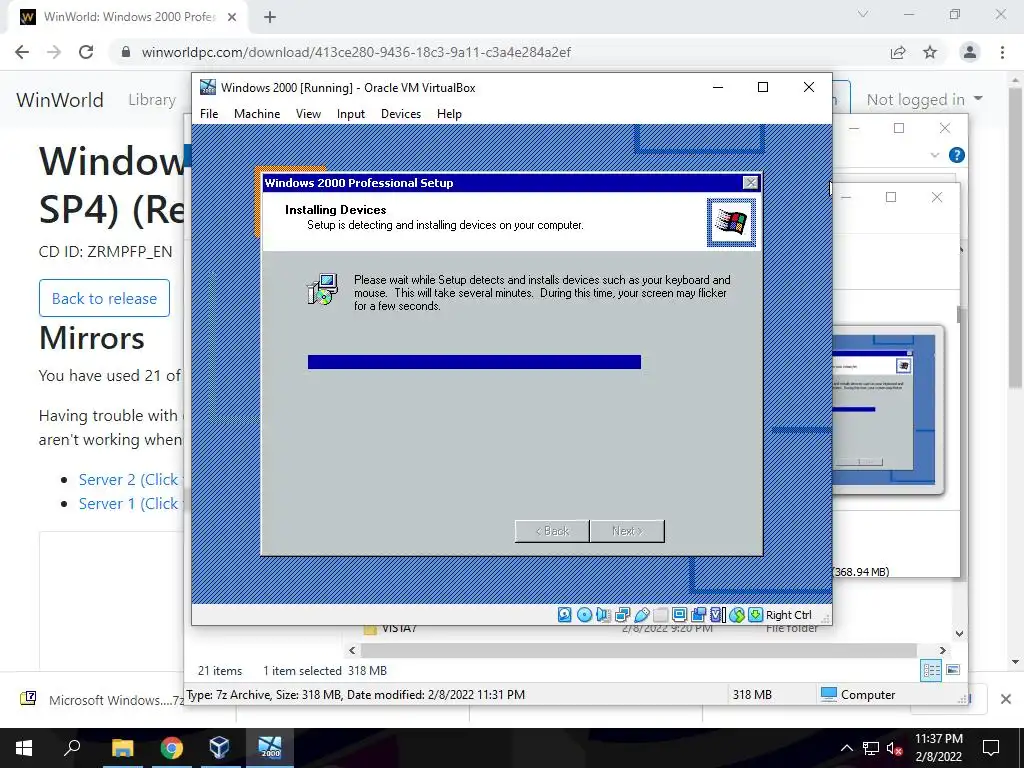Open the Chrome profile avatar
1024x768 pixels.
click(x=970, y=52)
